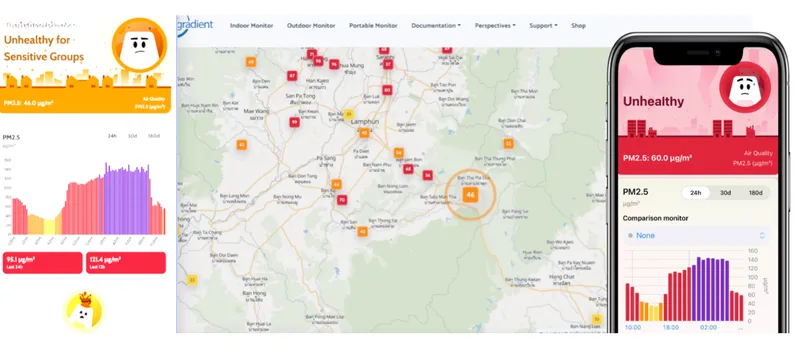Open the Outdoor Monitor page
This screenshot has height=361, width=800.
(311, 25)
